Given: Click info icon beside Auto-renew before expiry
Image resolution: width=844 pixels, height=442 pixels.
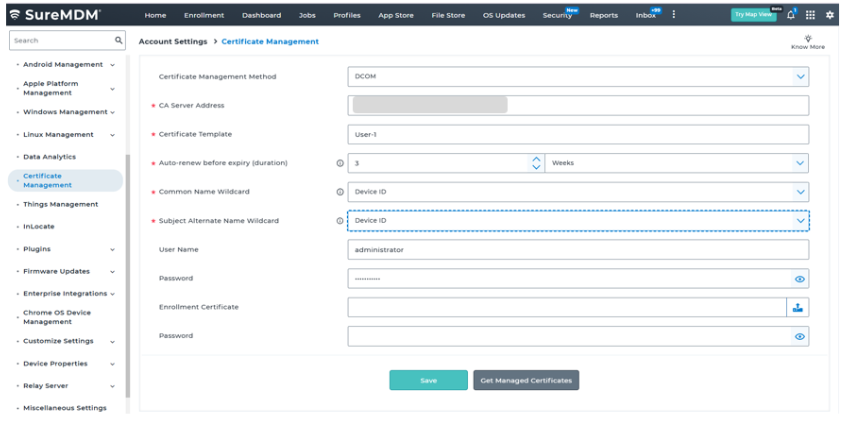Looking at the screenshot, I should point(341,163).
